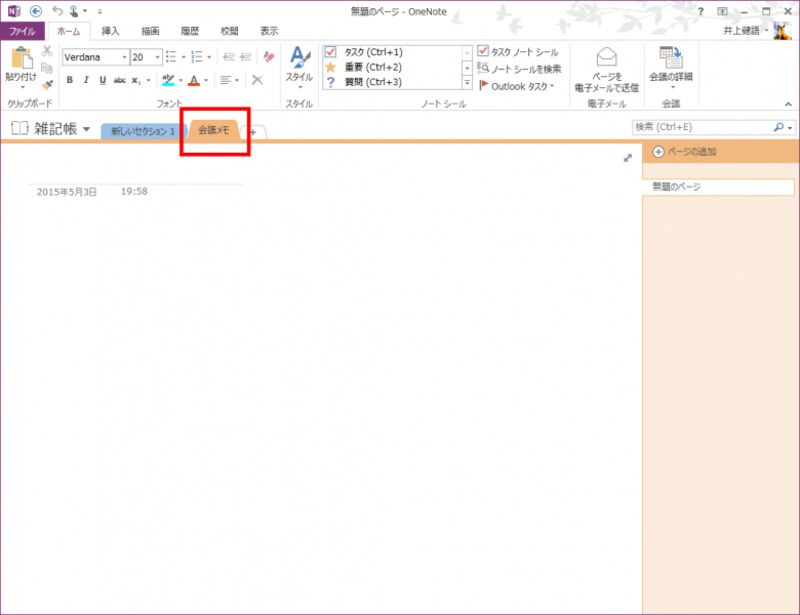Decrease indent of paragraph
800x615 pixels.
coord(229,57)
